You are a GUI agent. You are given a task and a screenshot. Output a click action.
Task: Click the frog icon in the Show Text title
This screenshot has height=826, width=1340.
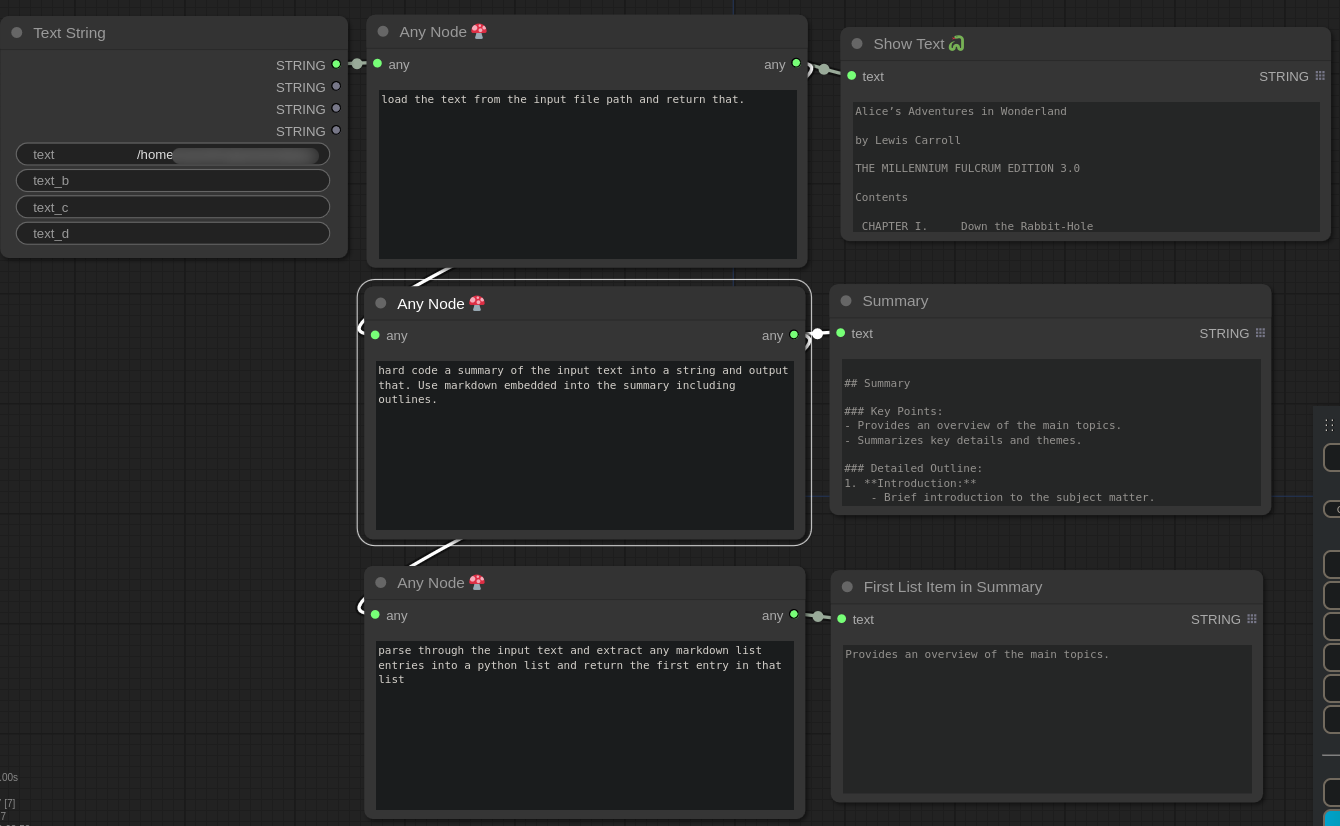[x=956, y=43]
